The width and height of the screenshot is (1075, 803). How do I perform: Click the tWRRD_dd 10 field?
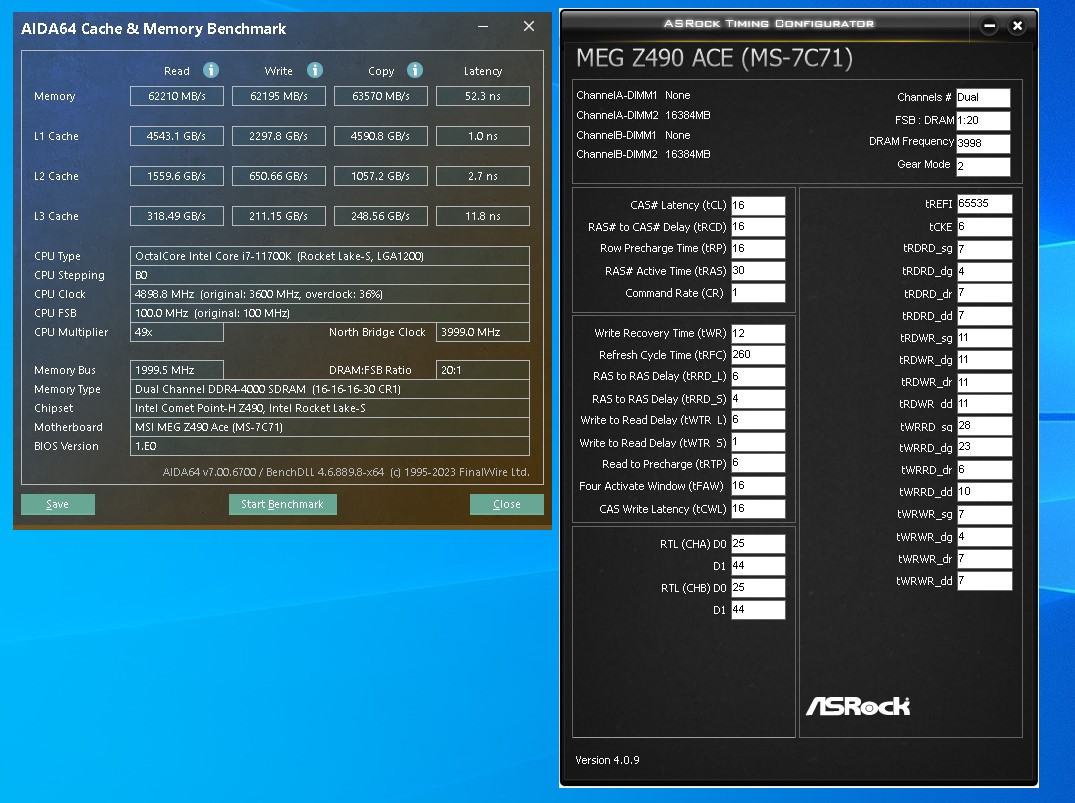pos(985,492)
